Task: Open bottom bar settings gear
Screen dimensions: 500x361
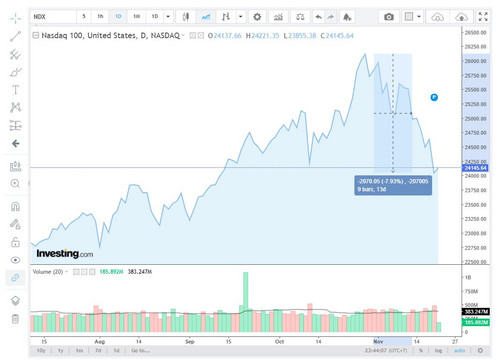Action: [480, 351]
